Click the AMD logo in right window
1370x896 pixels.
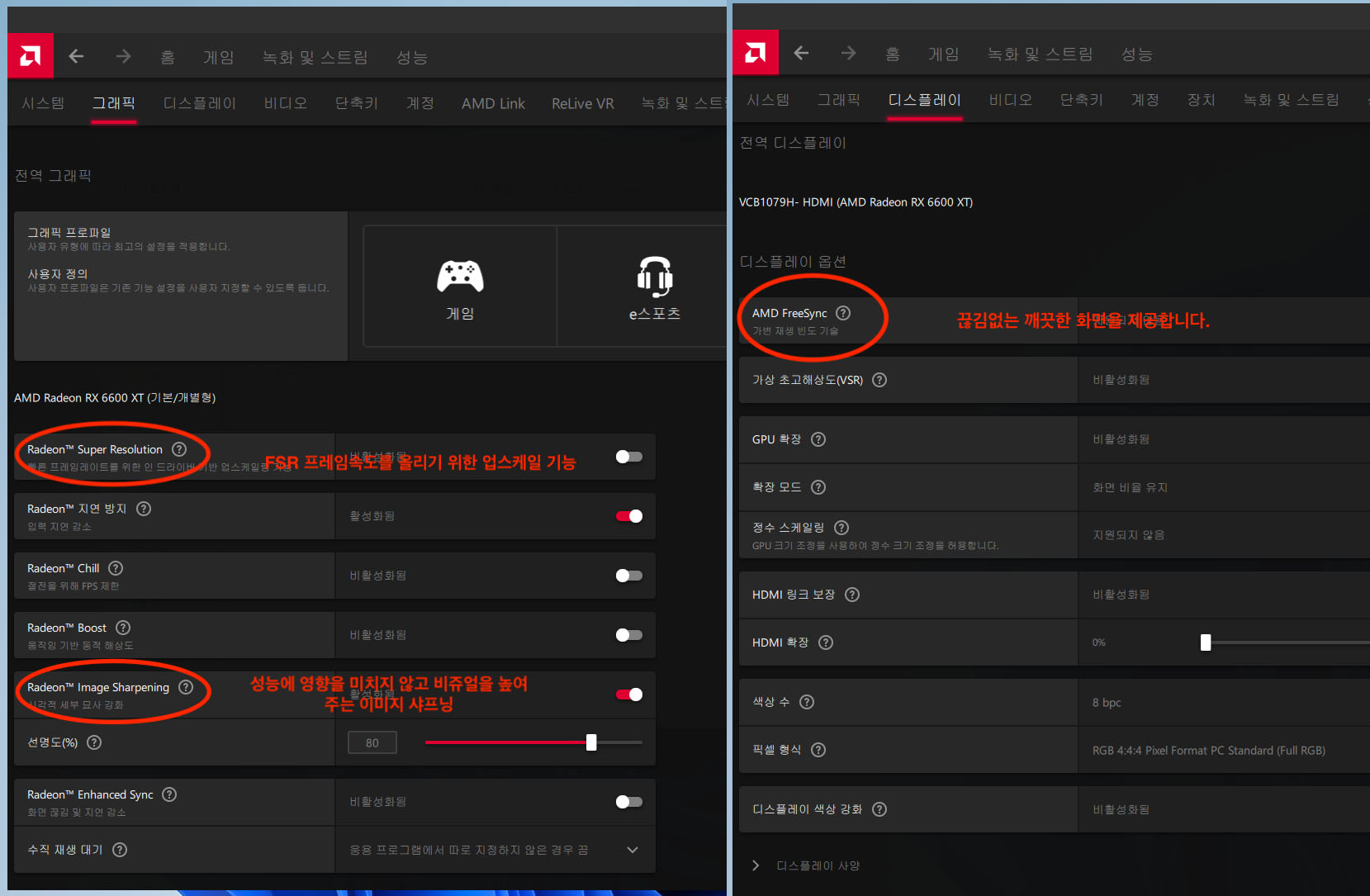pyautogui.click(x=756, y=53)
